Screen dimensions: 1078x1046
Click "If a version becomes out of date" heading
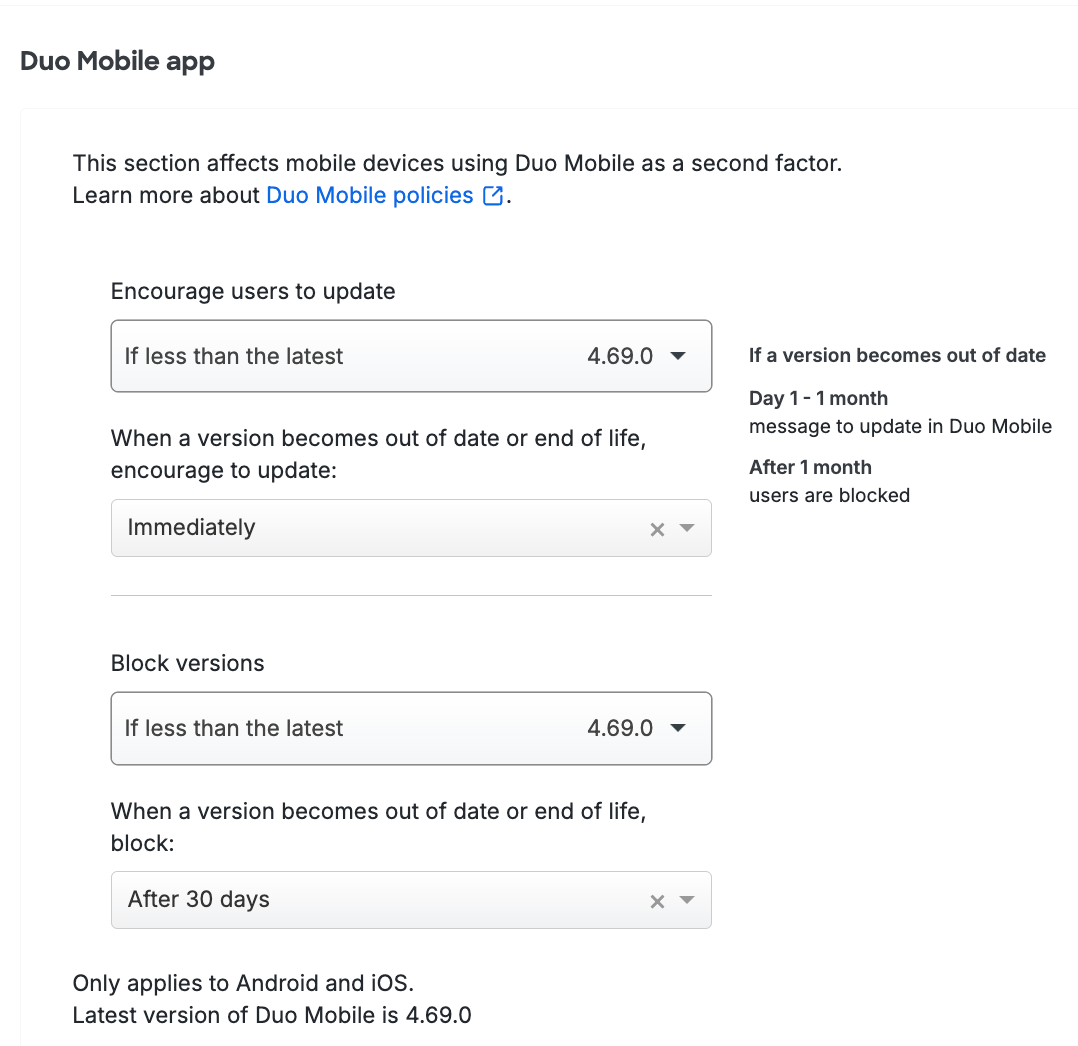(x=897, y=355)
